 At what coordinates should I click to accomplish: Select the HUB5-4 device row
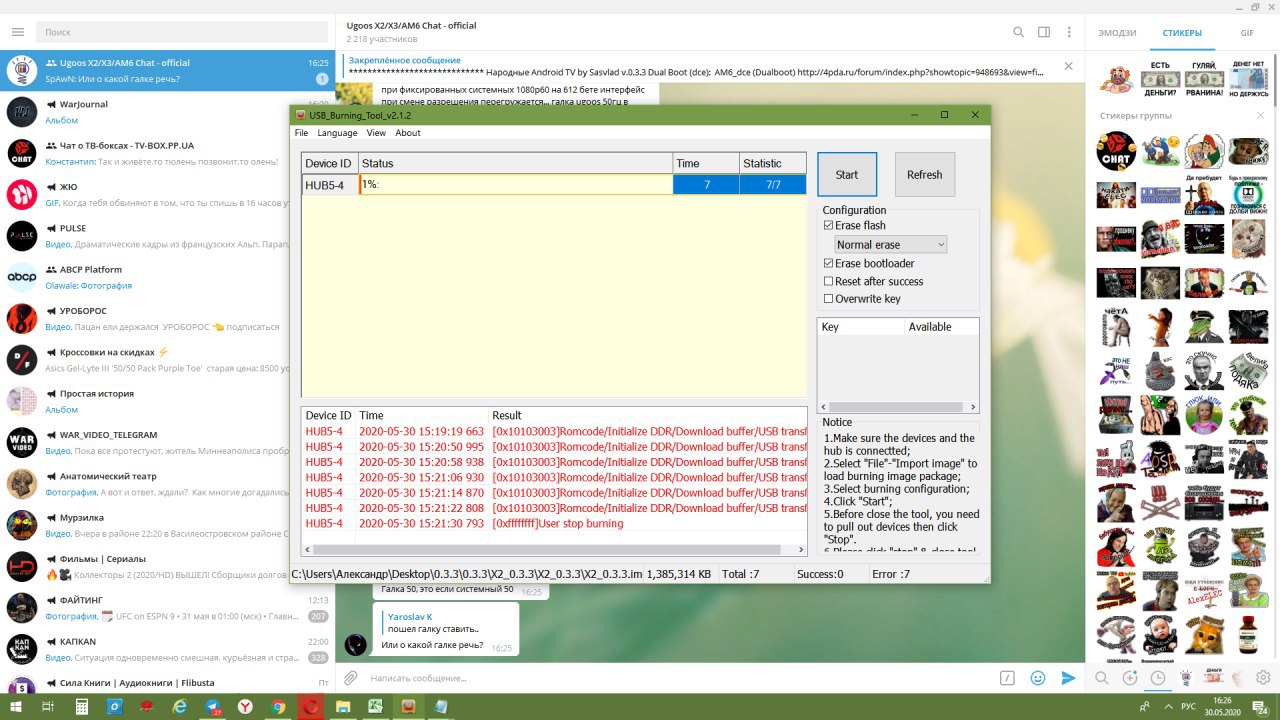(x=553, y=185)
